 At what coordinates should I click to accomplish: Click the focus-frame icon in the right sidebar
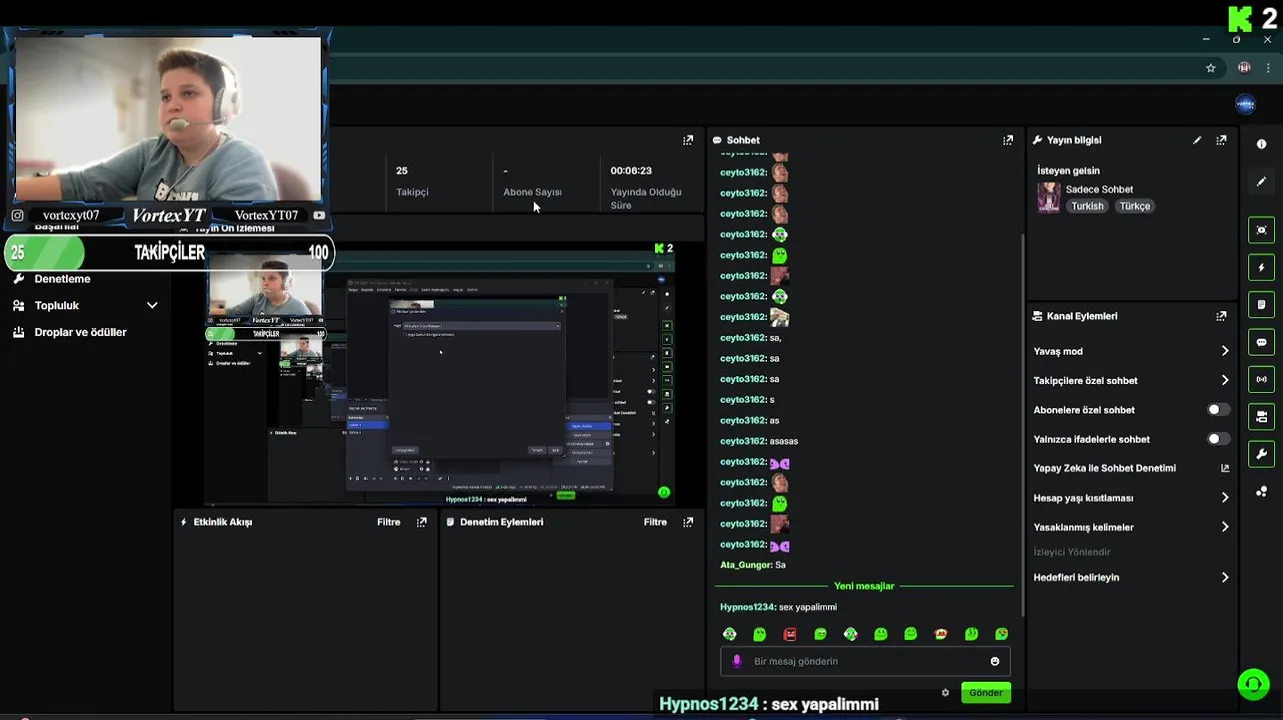pos(1261,230)
